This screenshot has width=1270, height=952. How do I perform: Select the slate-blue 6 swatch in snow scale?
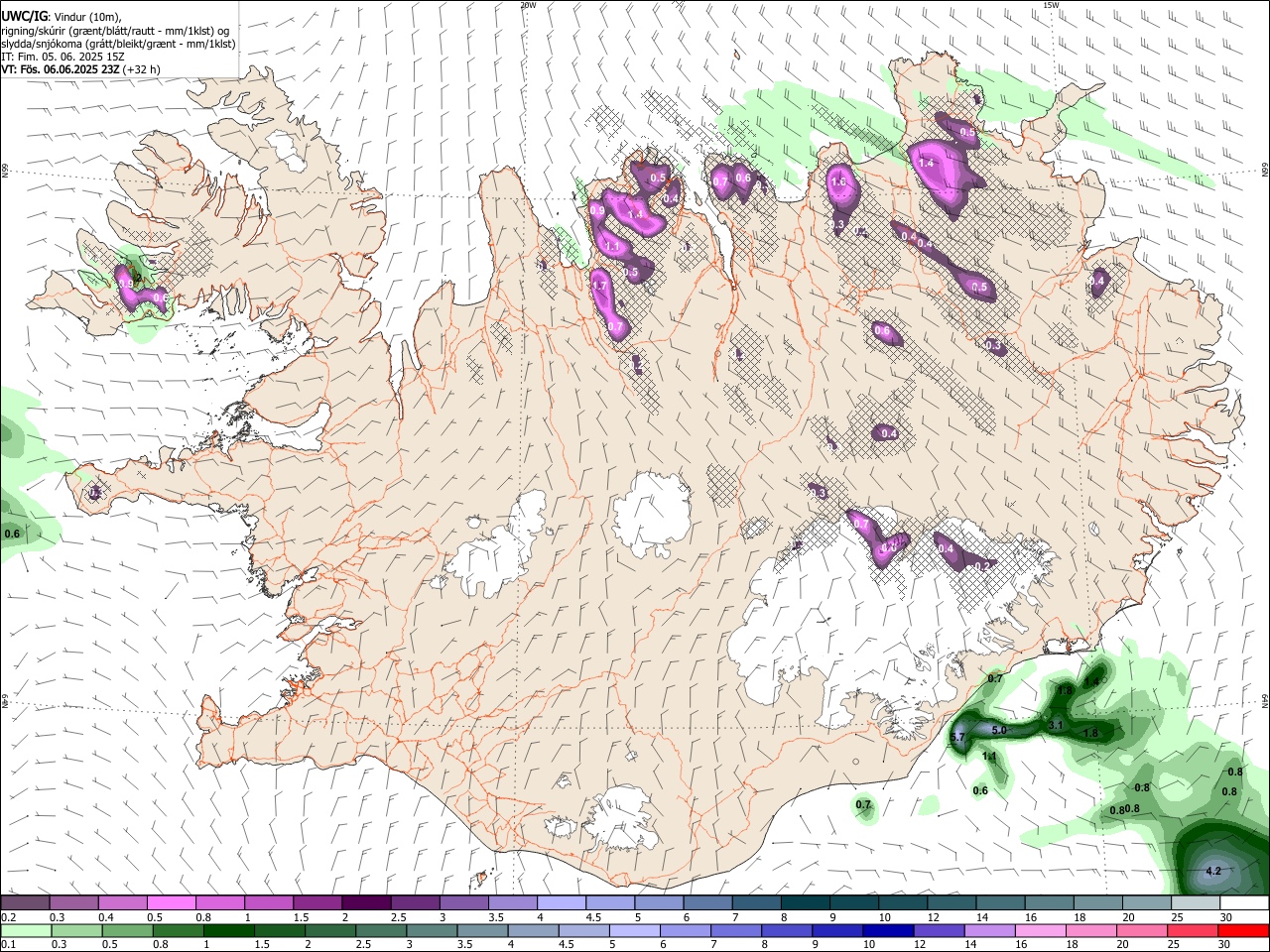coord(708,902)
